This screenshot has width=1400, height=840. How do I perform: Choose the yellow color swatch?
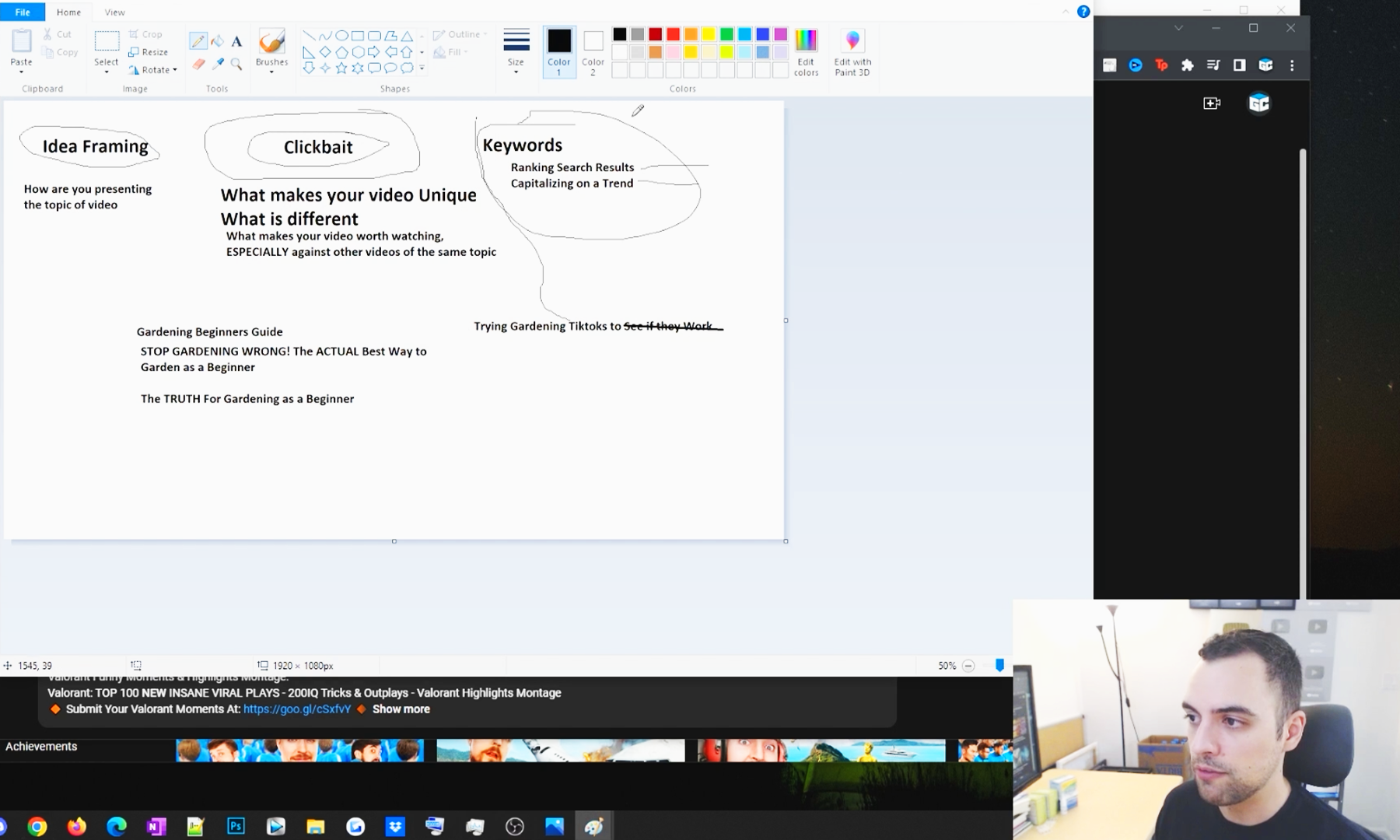click(x=709, y=34)
